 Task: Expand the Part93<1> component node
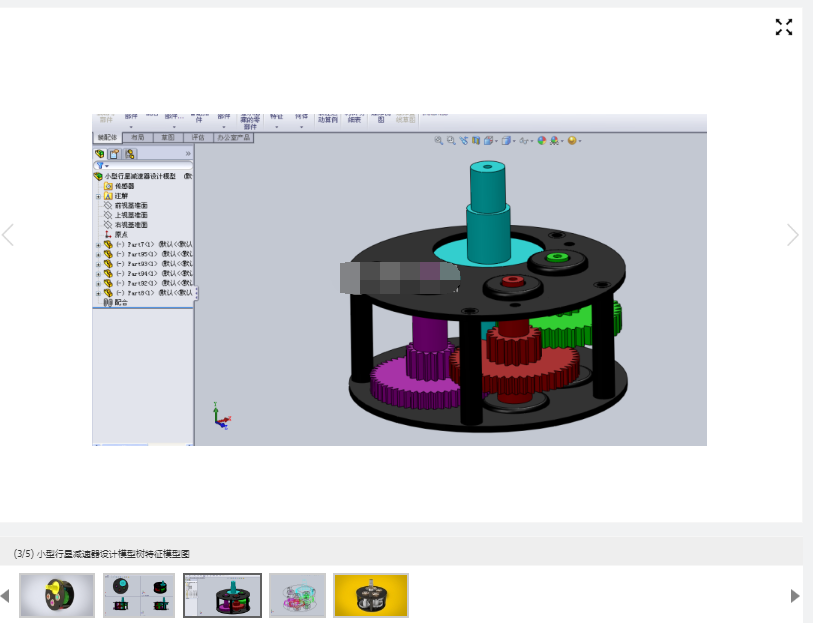point(98,264)
